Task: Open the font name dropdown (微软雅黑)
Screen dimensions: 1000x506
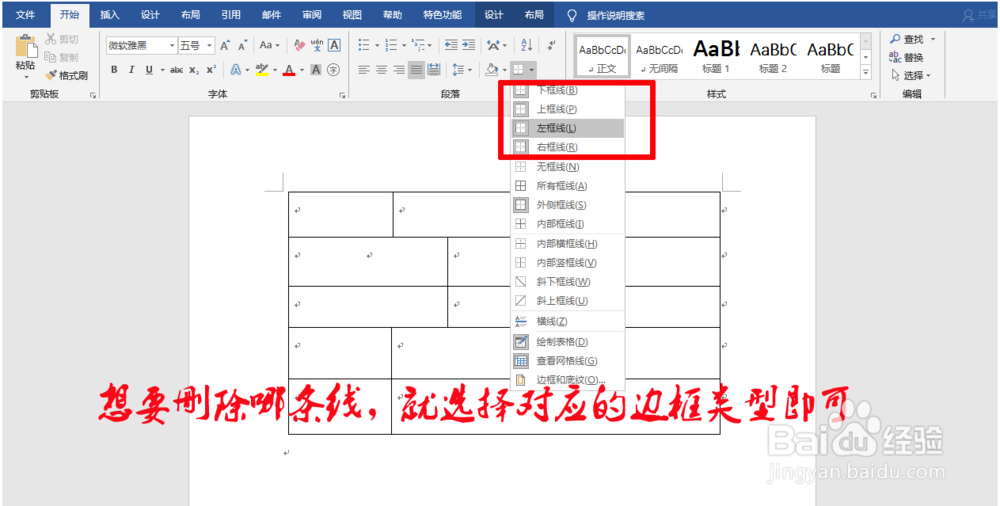Action: pyautogui.click(x=172, y=45)
